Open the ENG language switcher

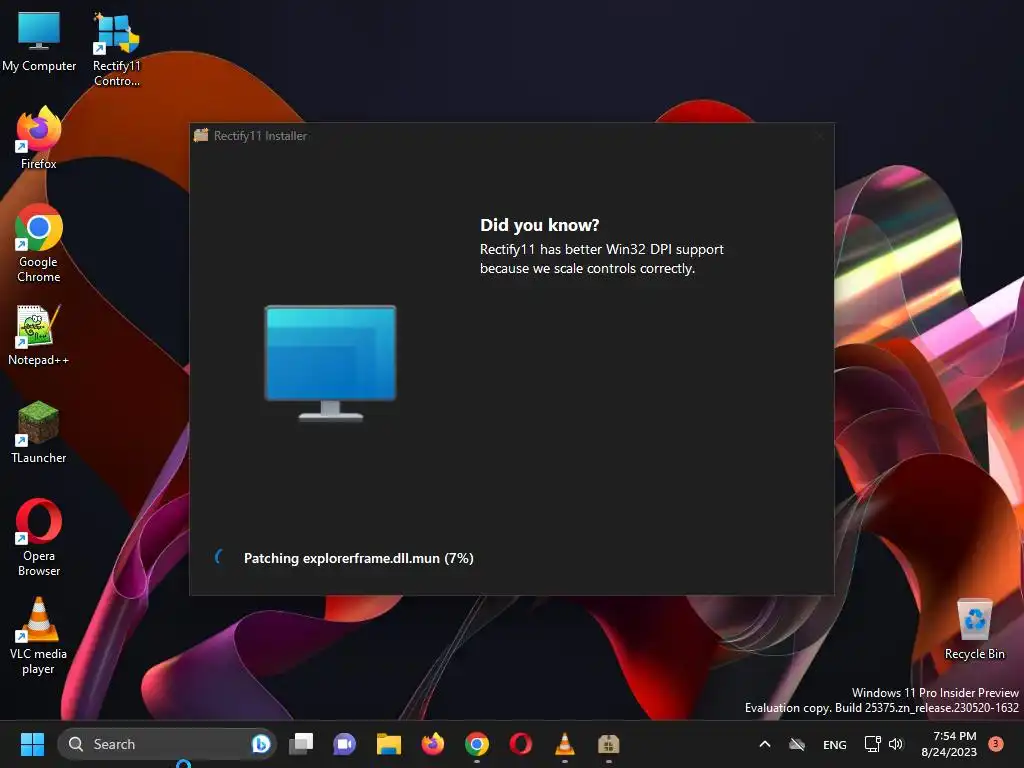click(x=835, y=744)
